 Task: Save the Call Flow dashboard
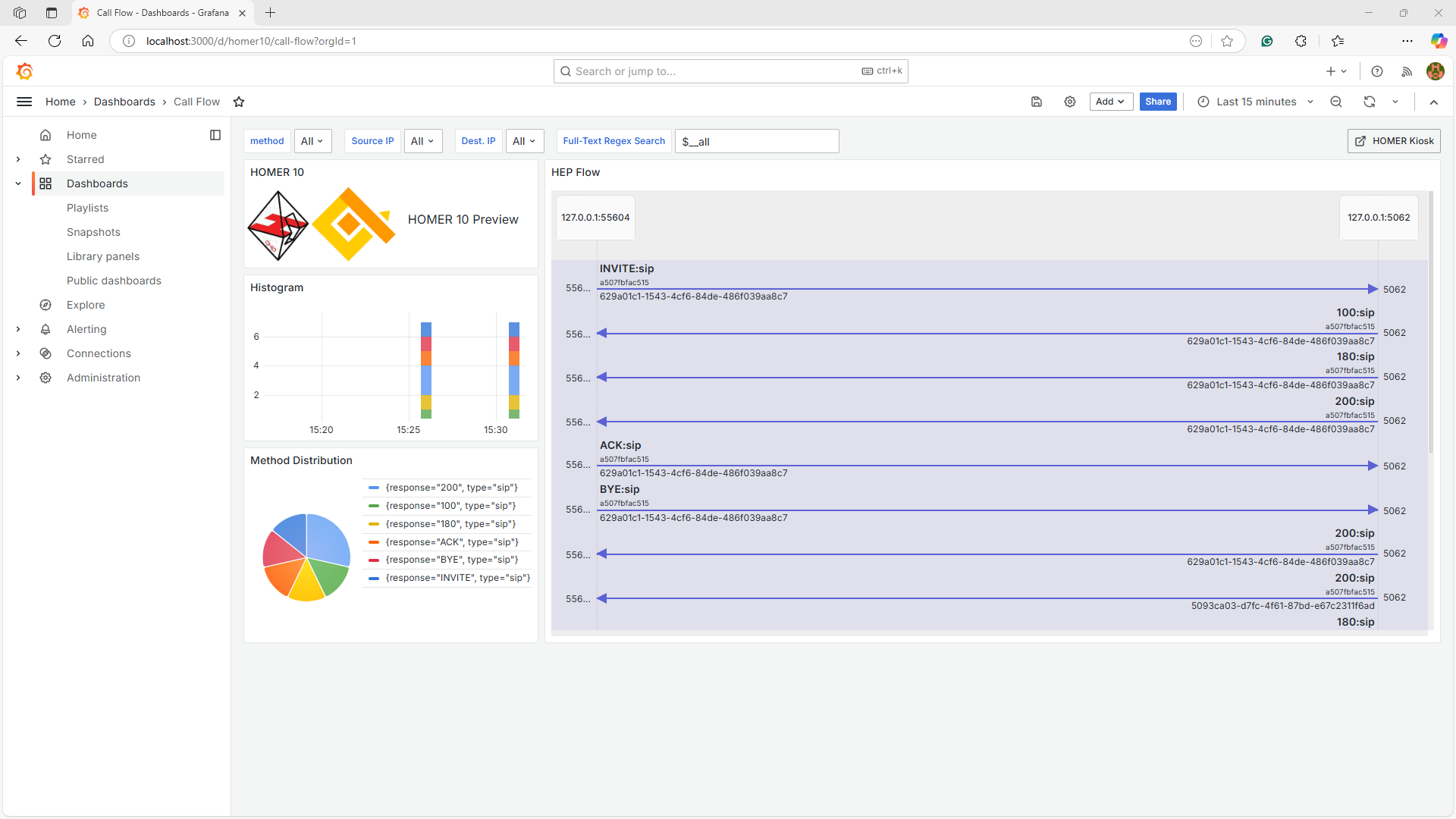click(1037, 101)
